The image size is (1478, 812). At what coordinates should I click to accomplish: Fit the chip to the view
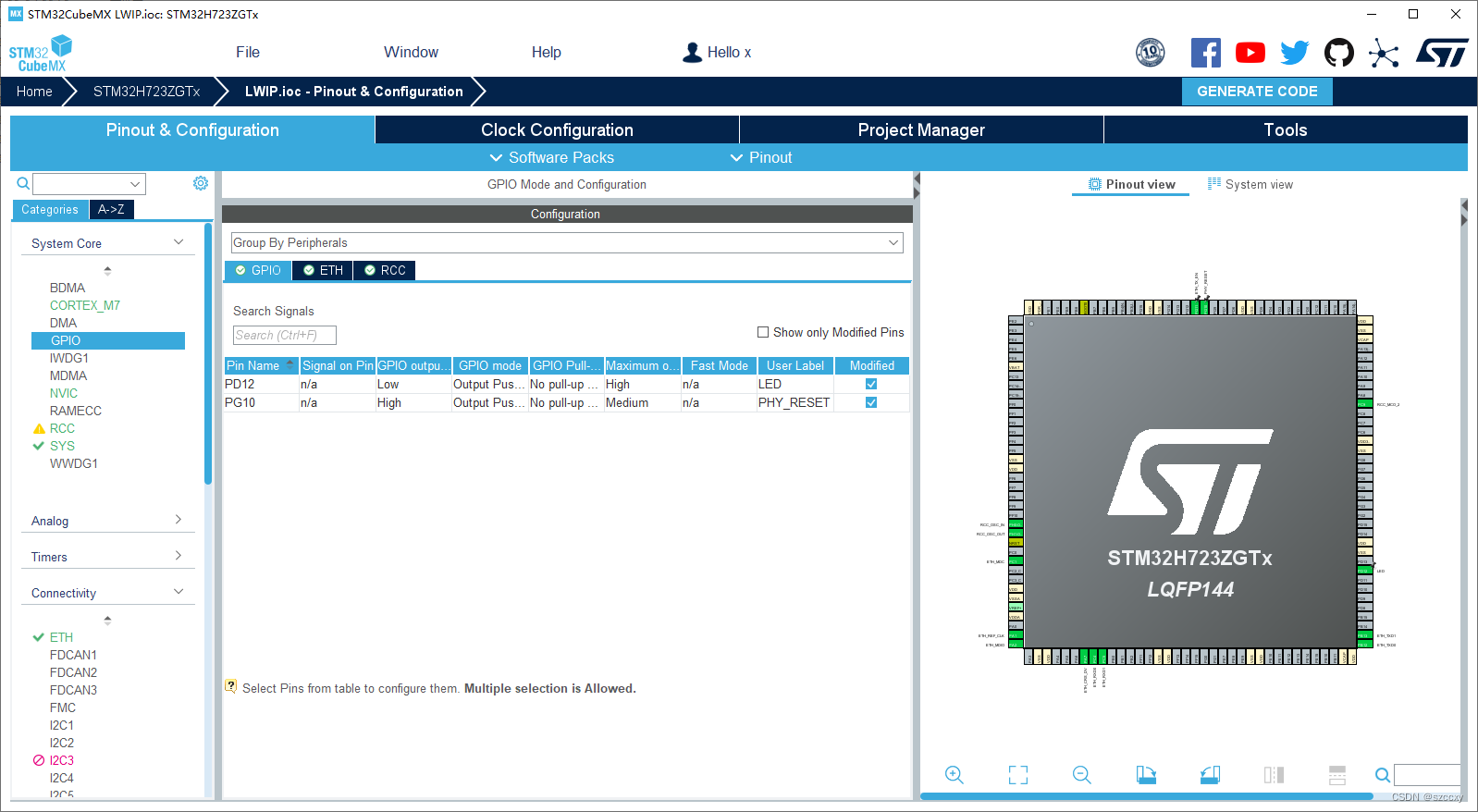(1018, 775)
